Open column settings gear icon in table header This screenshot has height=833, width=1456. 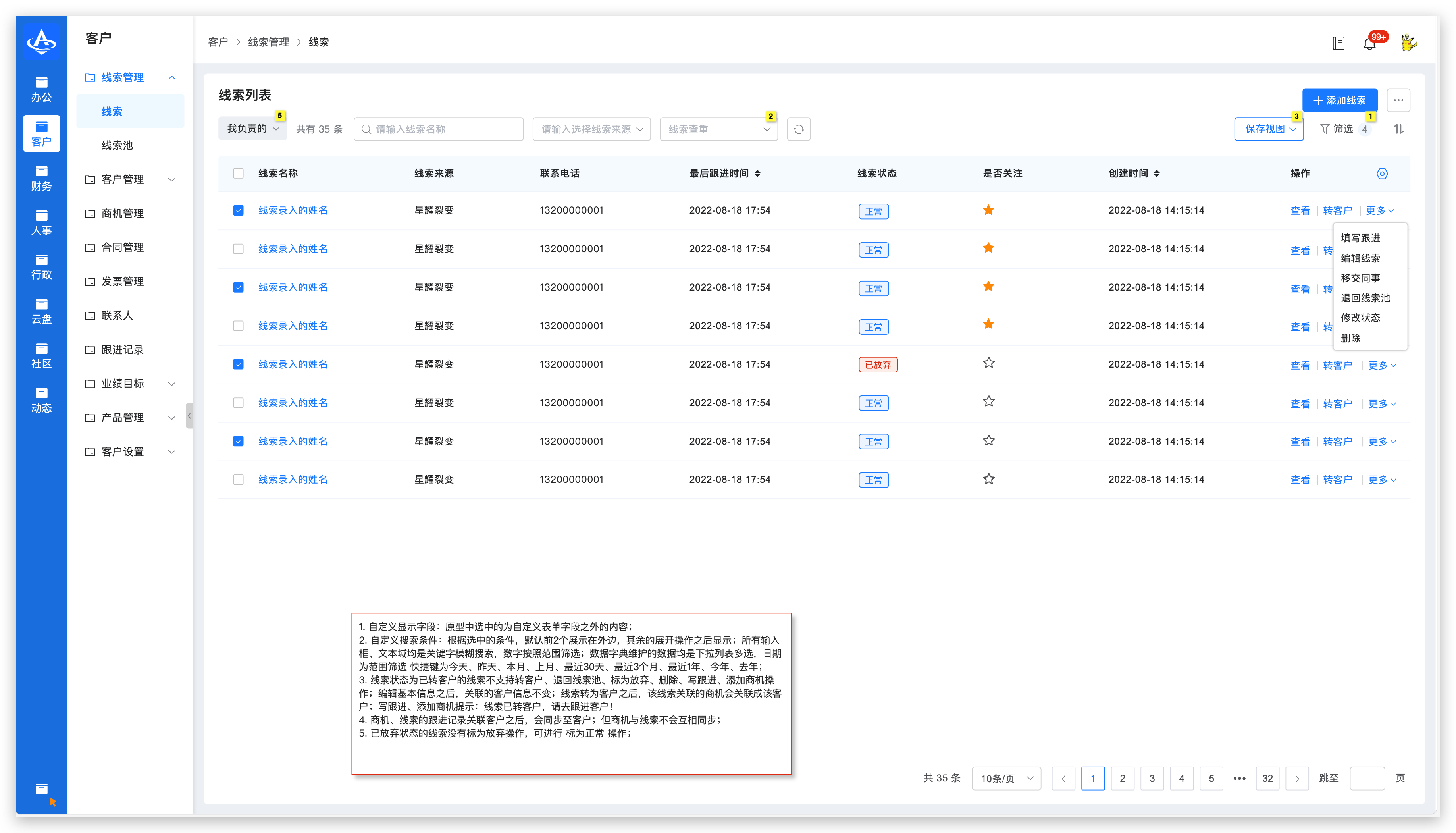[x=1382, y=174]
